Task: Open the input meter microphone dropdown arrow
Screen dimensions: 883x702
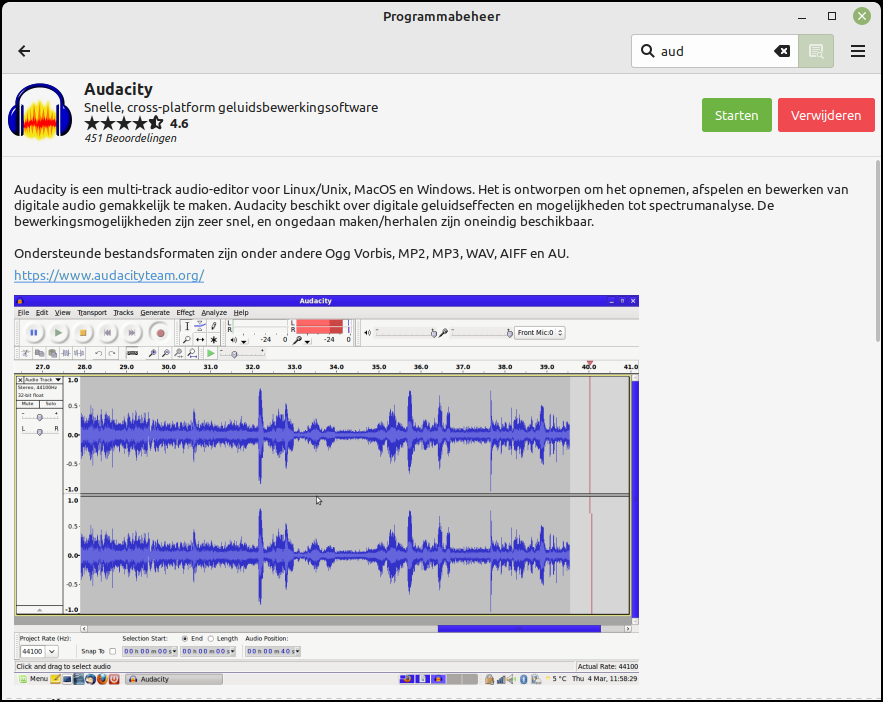Action: pyautogui.click(x=307, y=341)
